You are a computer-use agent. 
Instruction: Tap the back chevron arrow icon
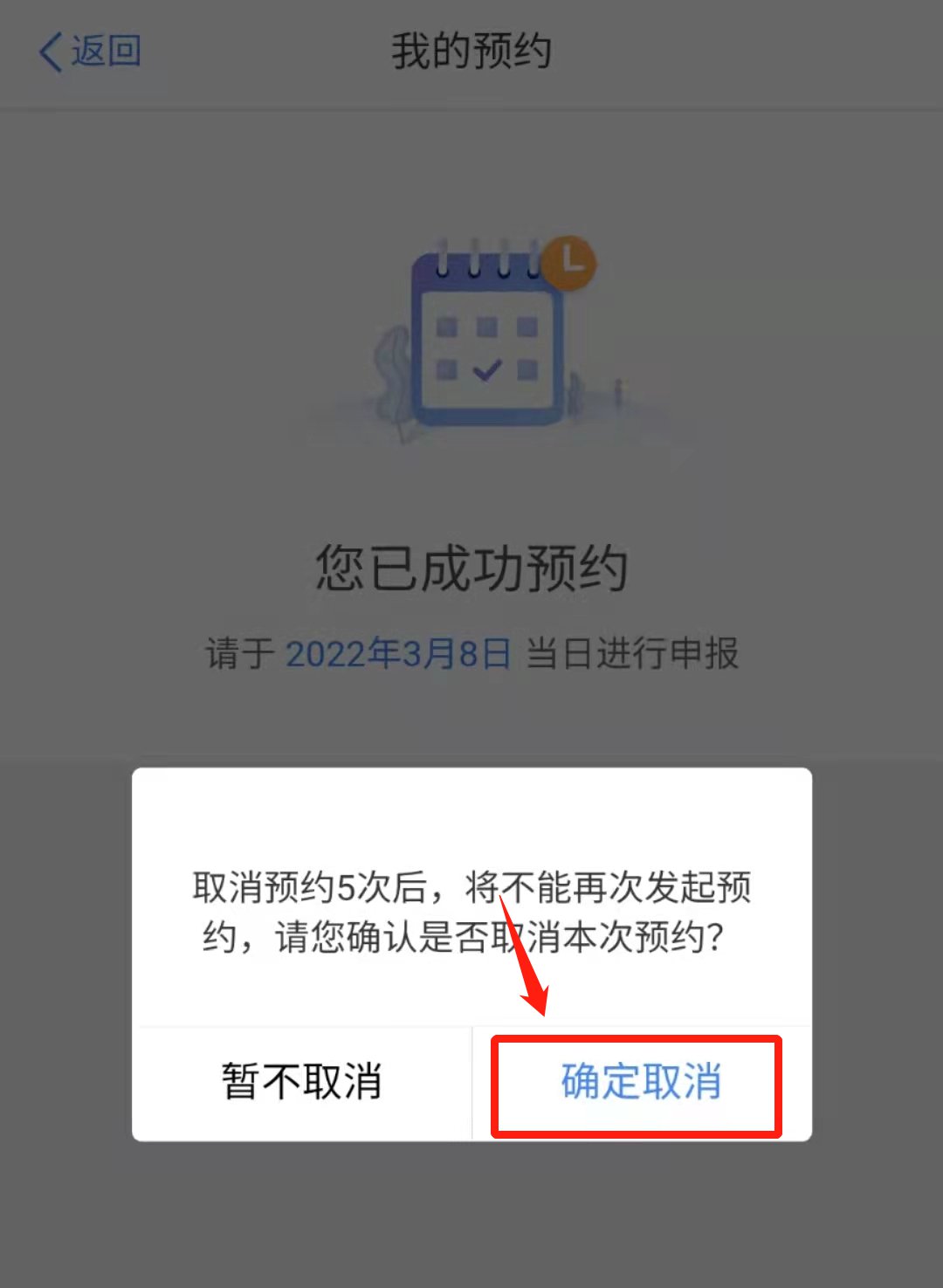tap(51, 52)
